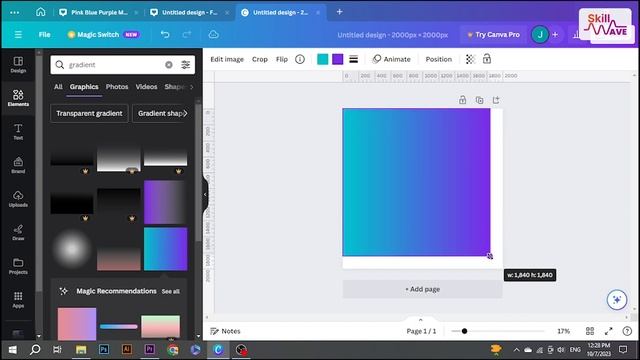Click the File menu
This screenshot has height=360, width=640.
(x=44, y=35)
